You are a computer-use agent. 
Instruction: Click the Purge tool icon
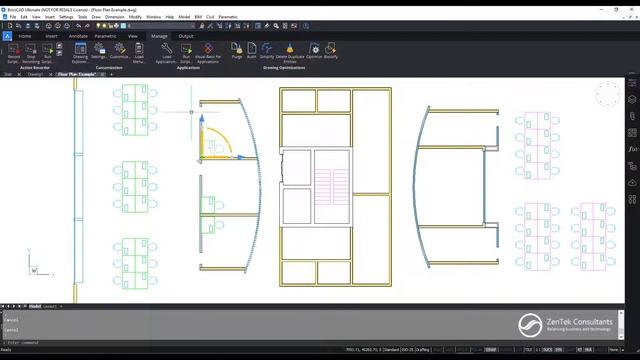coord(237,49)
